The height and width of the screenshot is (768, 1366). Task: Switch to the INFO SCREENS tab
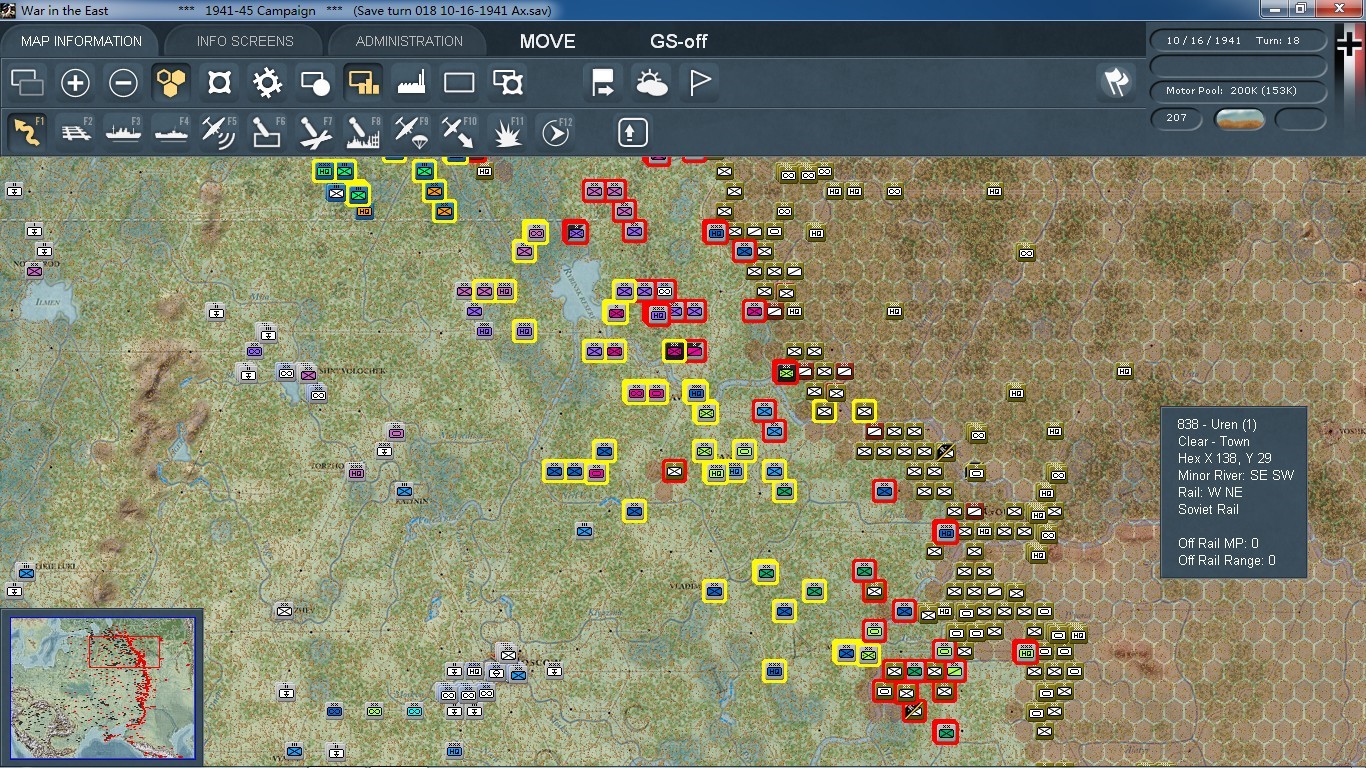point(245,41)
